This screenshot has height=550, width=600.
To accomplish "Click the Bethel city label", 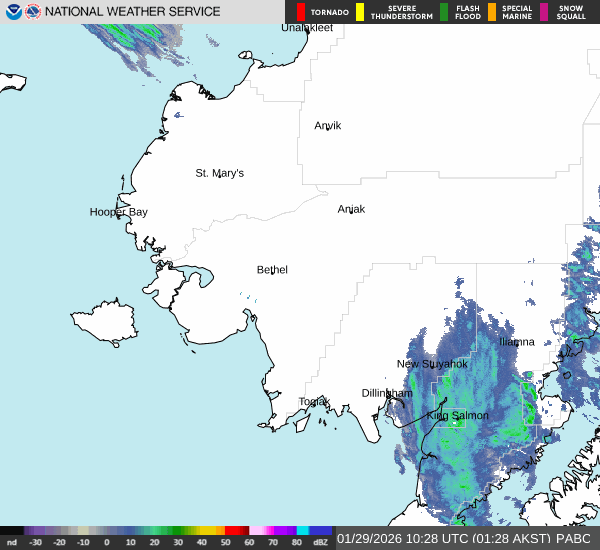I will [272, 270].
